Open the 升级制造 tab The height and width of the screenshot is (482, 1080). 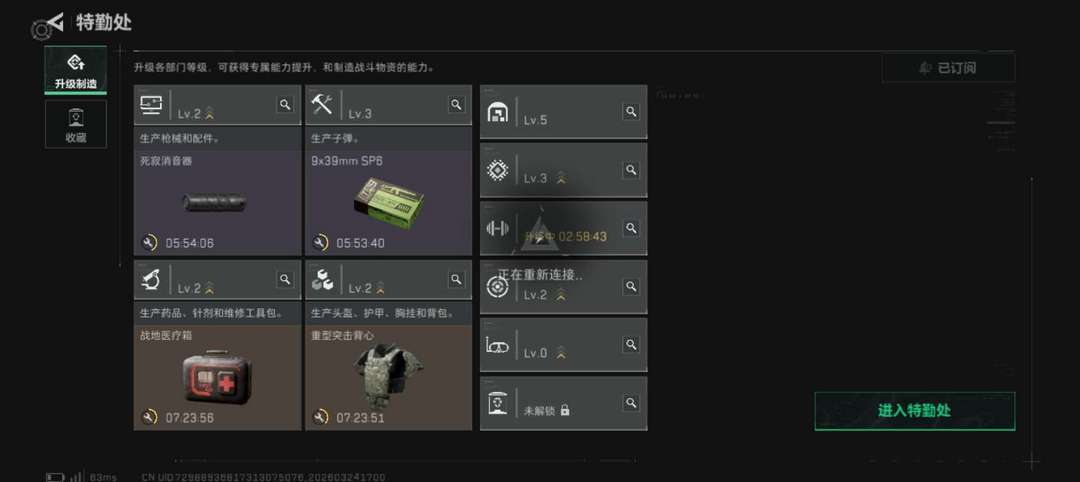pos(76,70)
